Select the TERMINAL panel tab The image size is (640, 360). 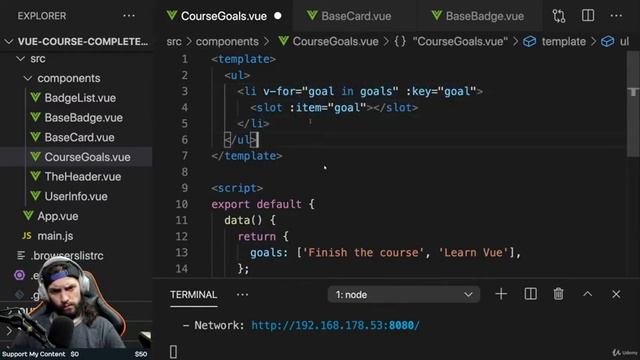(193, 295)
